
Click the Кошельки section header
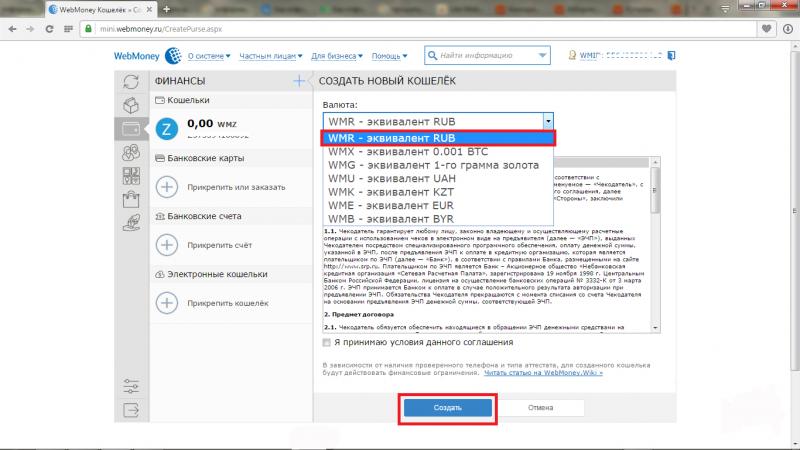point(231,101)
